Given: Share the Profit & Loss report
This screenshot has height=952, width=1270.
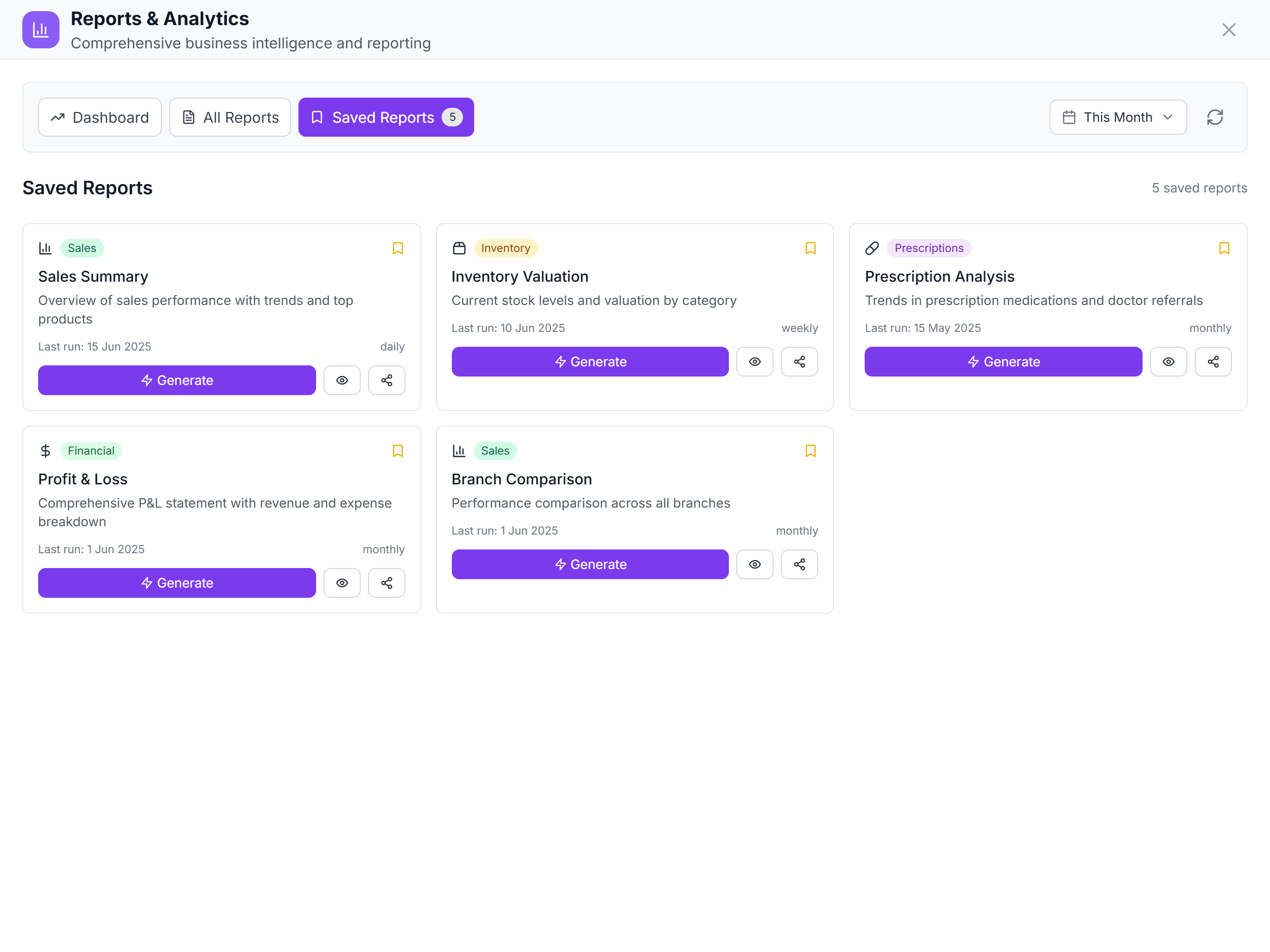Looking at the screenshot, I should 386,583.
